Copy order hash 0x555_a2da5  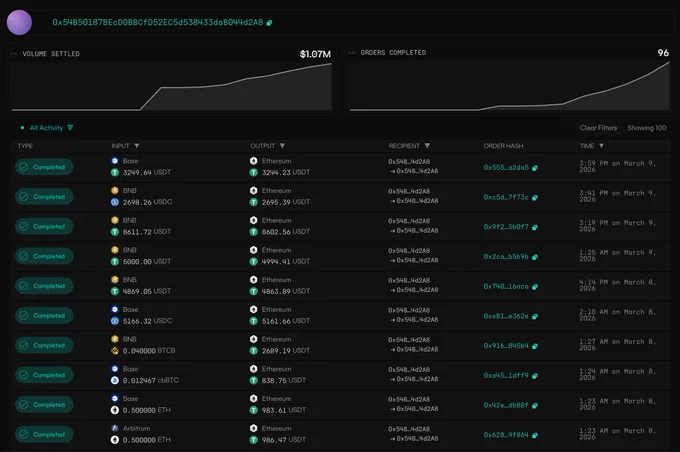tap(535, 168)
